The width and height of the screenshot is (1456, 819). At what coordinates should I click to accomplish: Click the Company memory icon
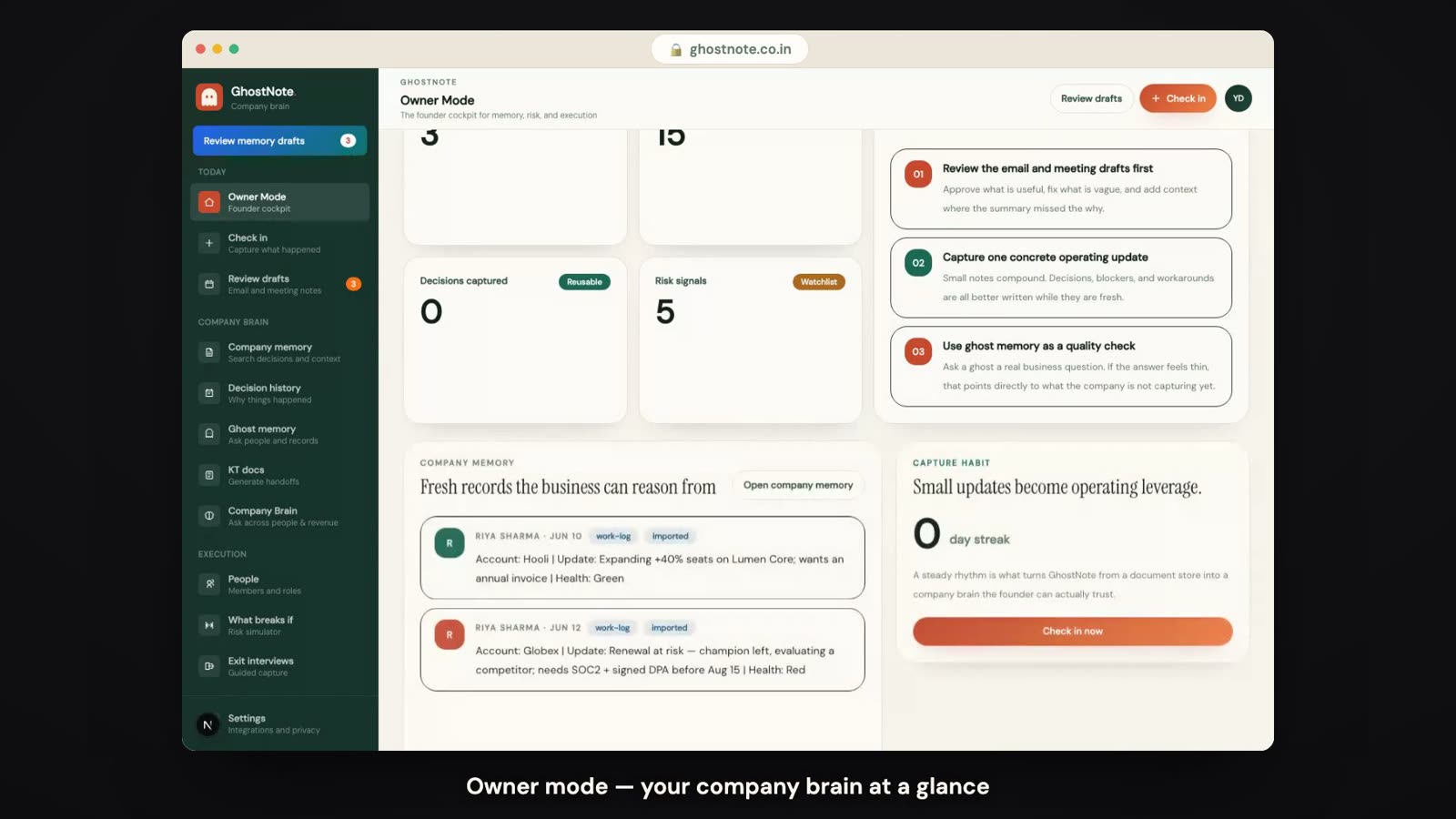click(x=209, y=352)
